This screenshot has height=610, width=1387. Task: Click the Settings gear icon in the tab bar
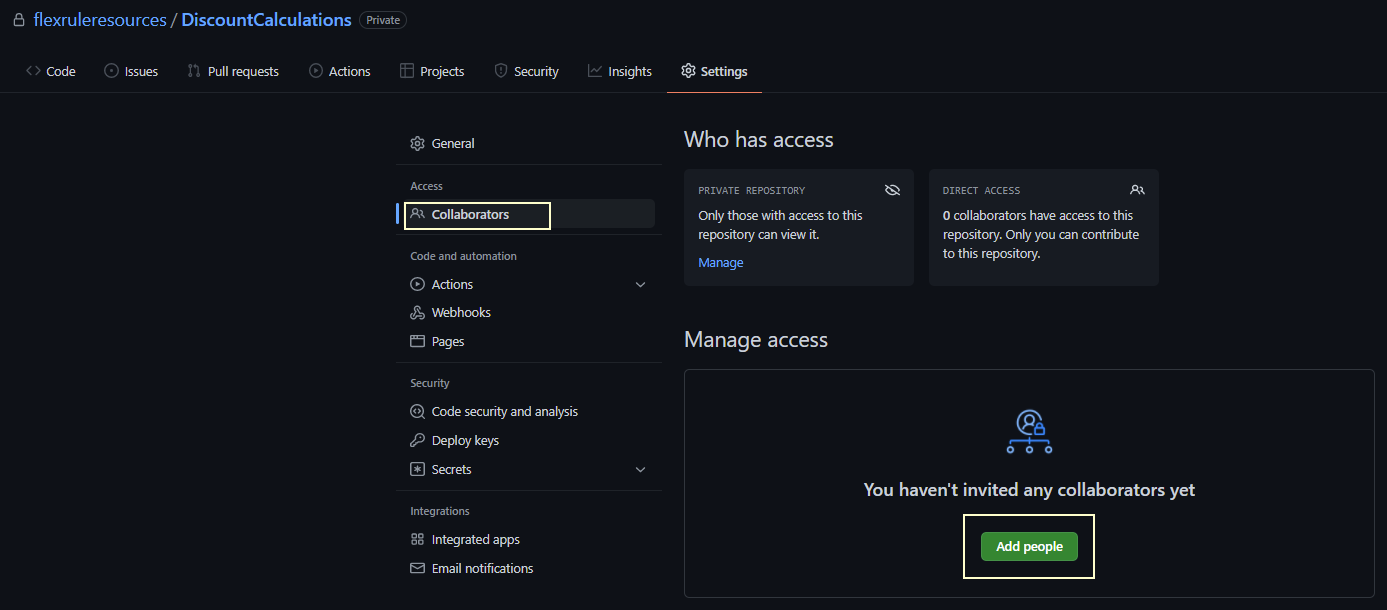[x=688, y=71]
